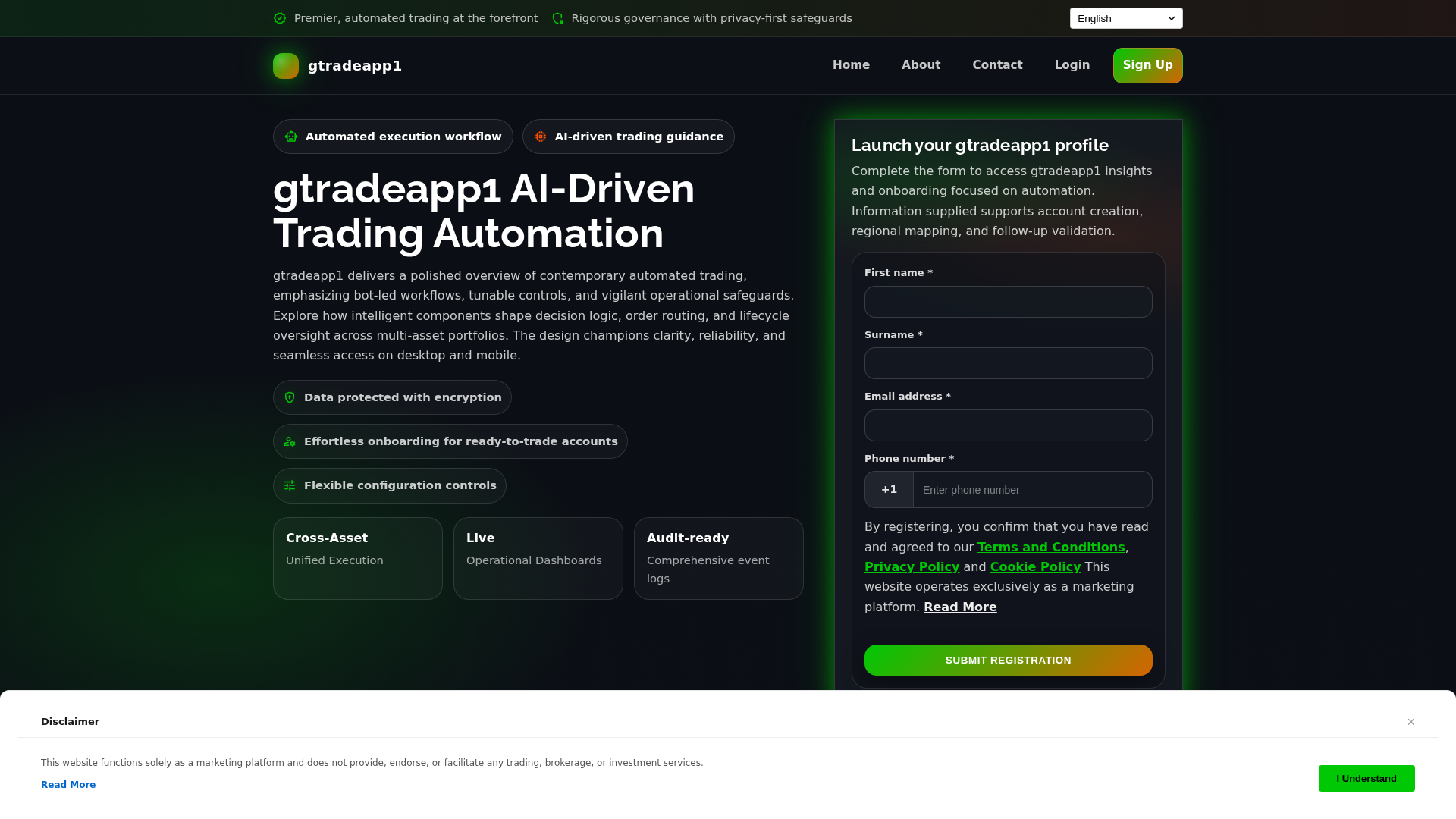Image resolution: width=1456 pixels, height=819 pixels.
Task: Click the gtradeapp1 green logo icon
Action: (x=286, y=66)
